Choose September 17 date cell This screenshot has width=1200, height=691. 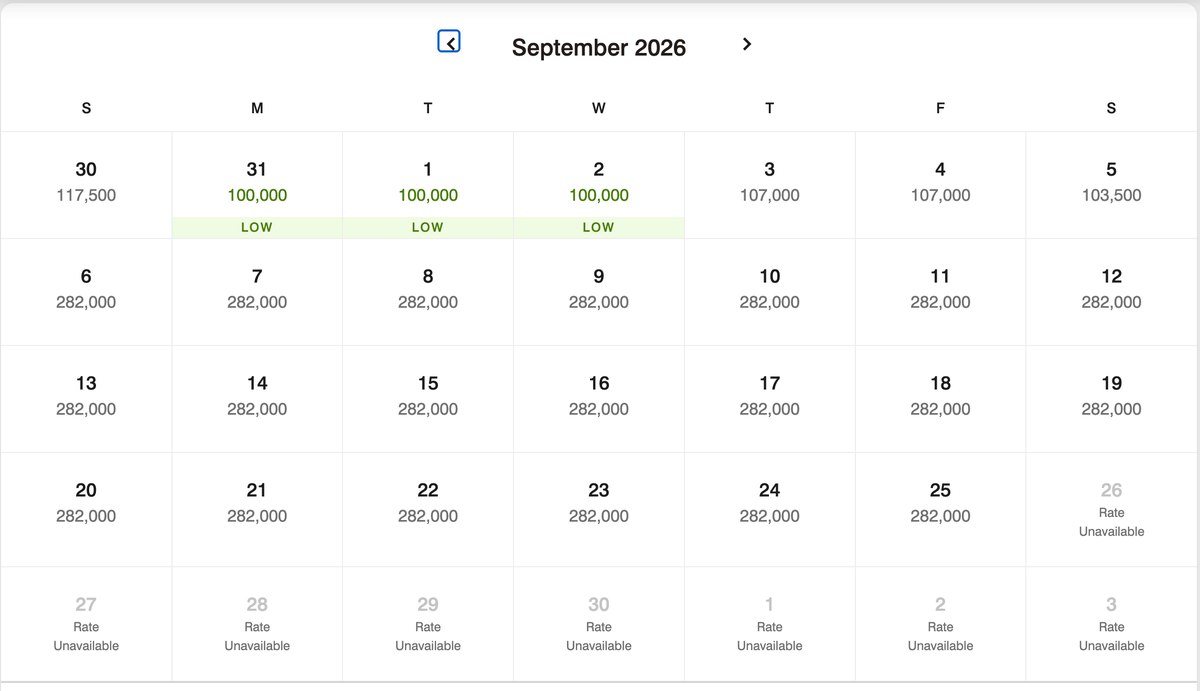point(769,397)
